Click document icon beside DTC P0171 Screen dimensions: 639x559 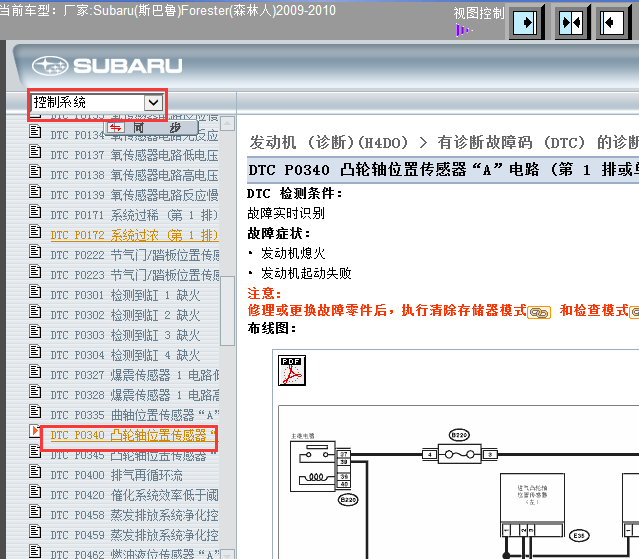click(x=35, y=211)
